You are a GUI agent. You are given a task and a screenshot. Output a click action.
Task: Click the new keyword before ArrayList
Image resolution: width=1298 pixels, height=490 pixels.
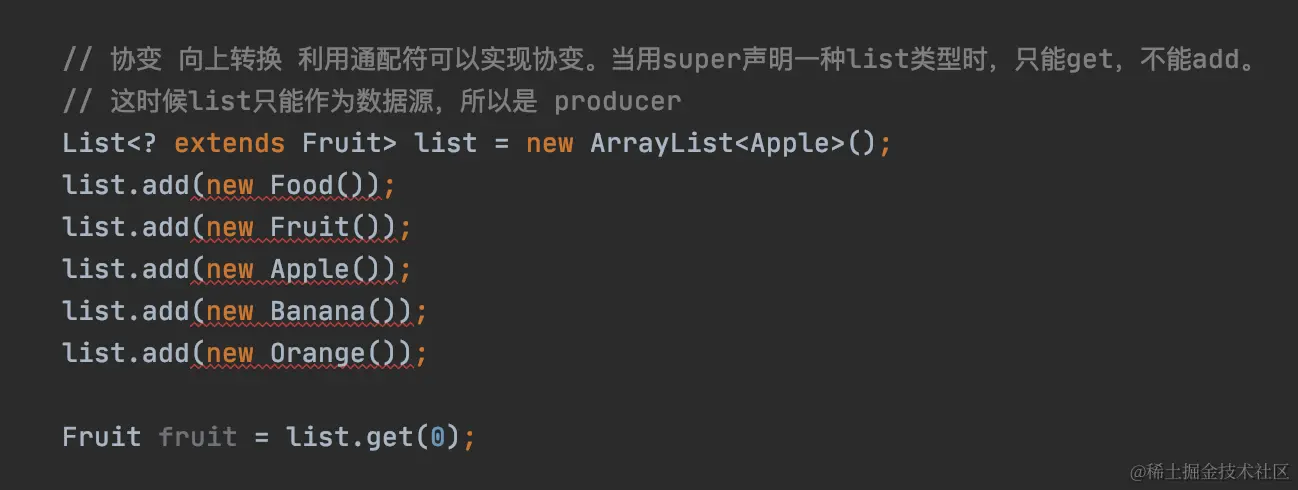point(549,143)
